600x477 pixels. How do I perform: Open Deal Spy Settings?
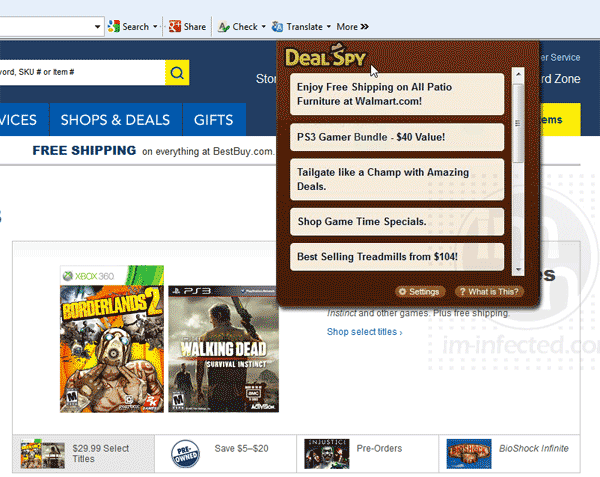[418, 292]
